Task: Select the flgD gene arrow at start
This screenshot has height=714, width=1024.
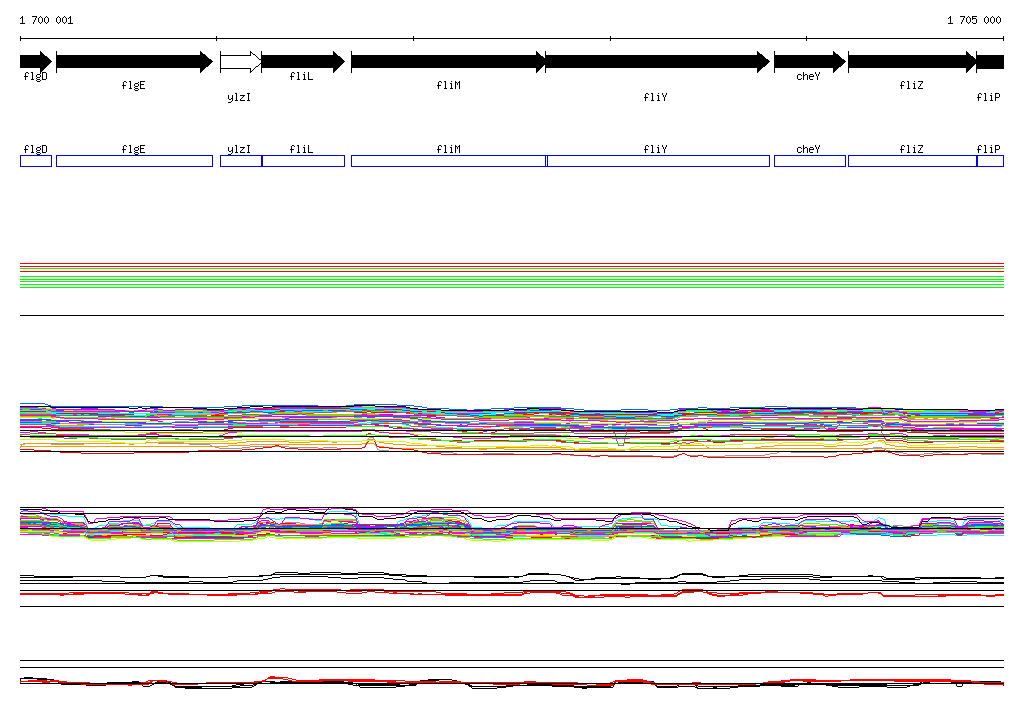Action: 36,62
